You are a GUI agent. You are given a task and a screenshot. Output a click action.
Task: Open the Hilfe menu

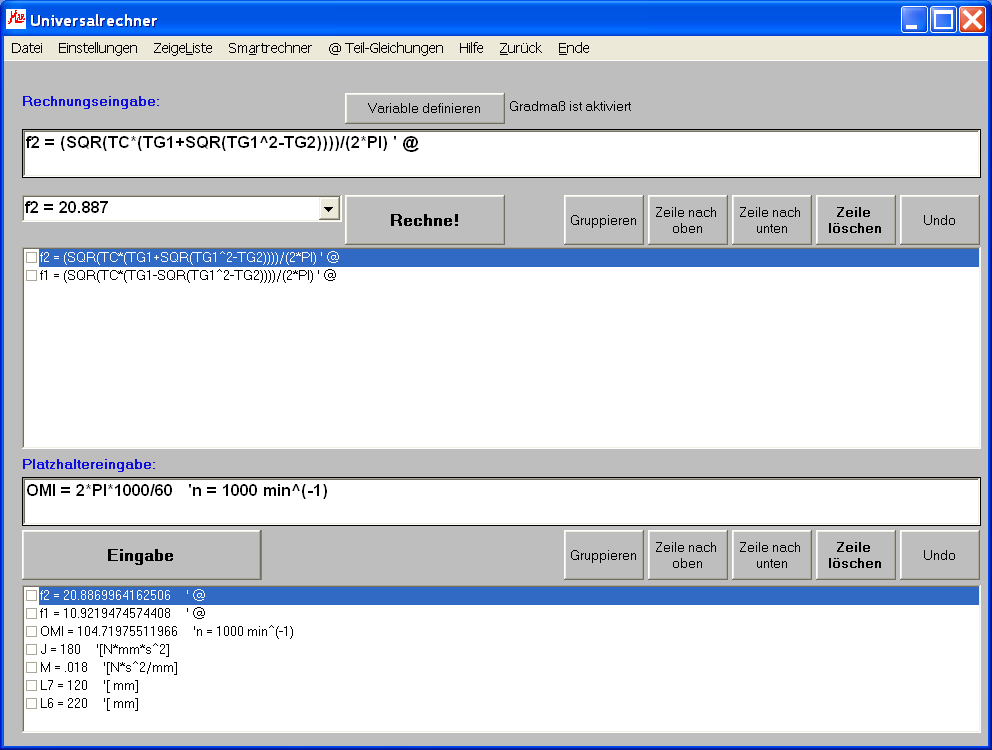pos(471,48)
